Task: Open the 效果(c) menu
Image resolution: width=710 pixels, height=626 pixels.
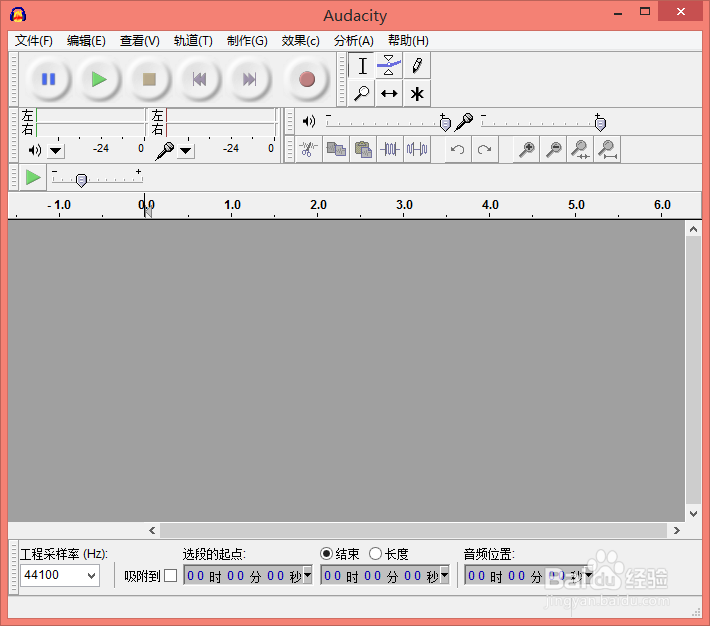Action: 300,41
